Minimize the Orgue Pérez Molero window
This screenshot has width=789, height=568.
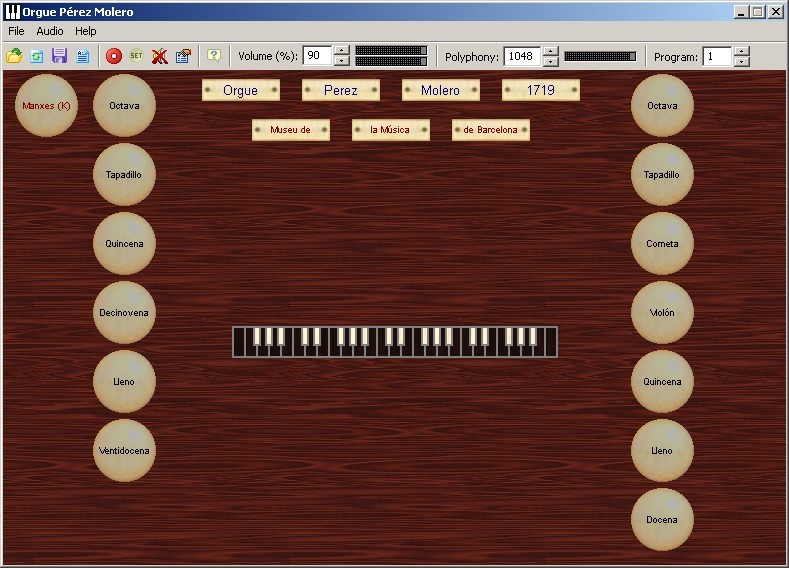tap(740, 12)
